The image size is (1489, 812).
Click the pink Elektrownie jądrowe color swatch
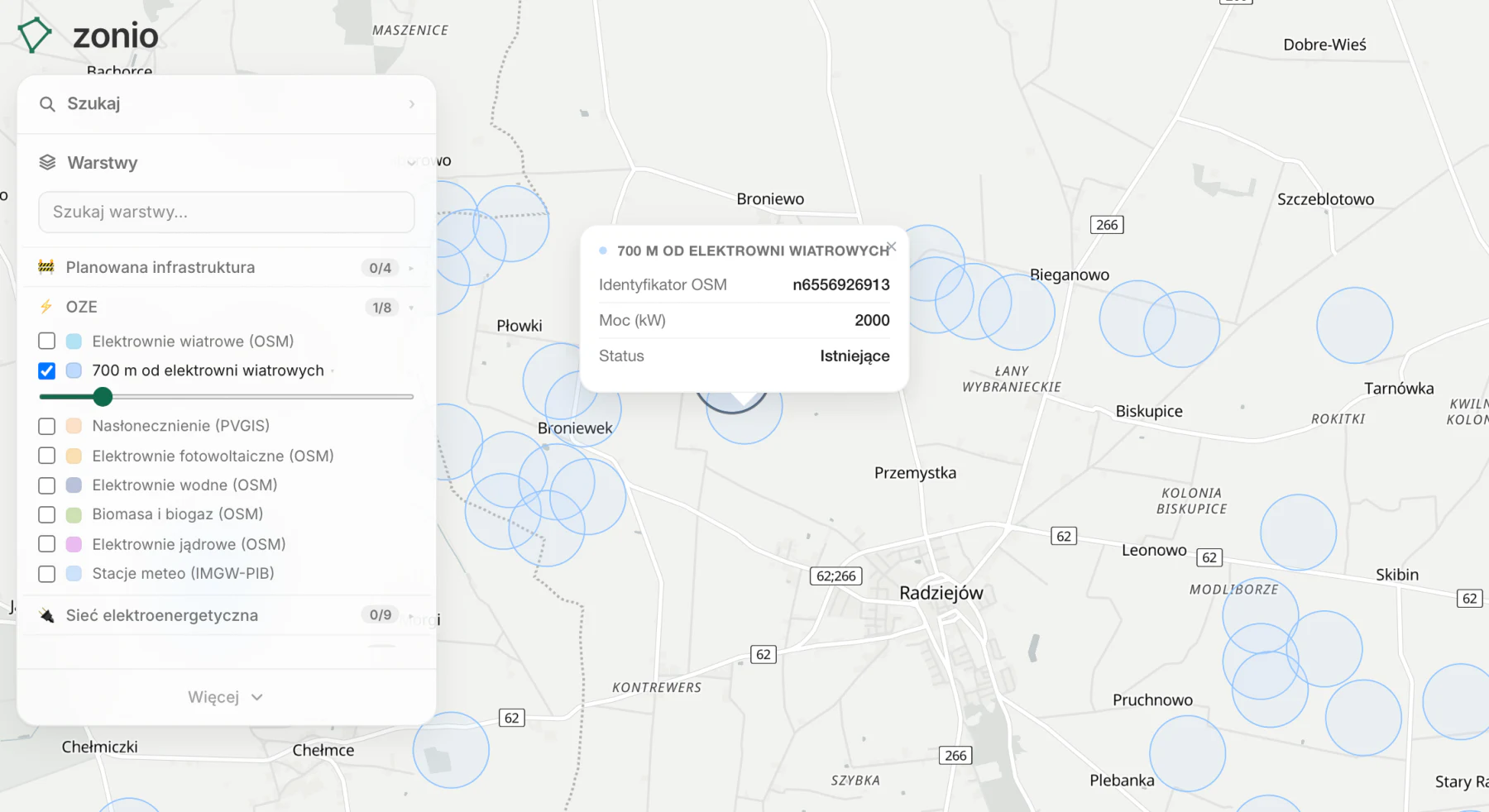pos(74,544)
